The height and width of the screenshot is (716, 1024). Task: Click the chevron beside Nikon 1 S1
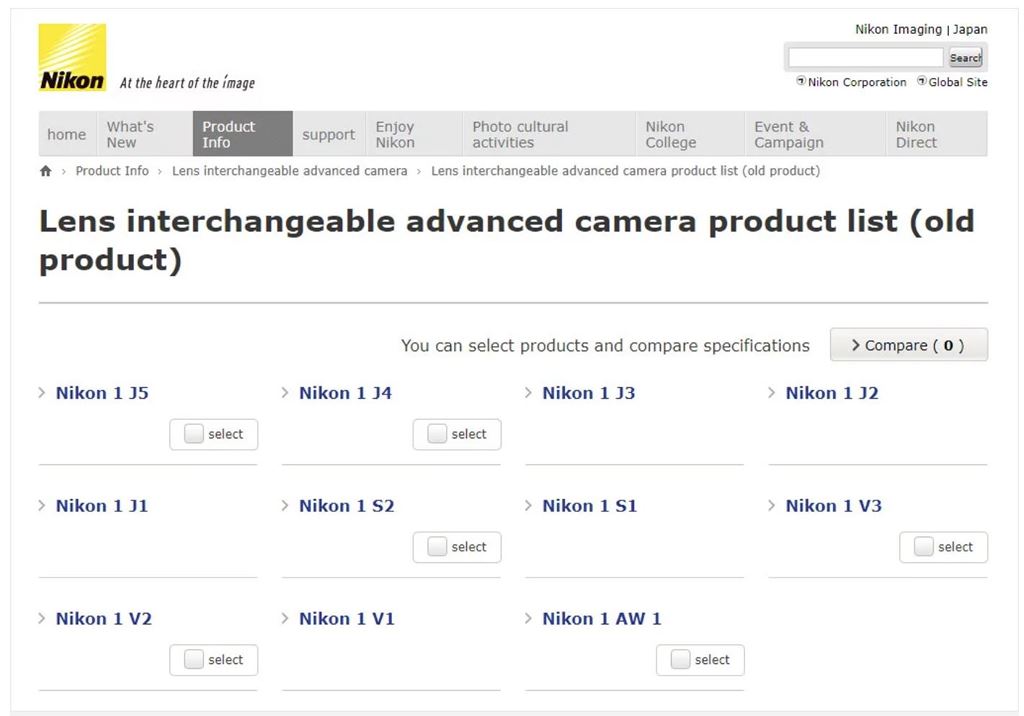(x=528, y=506)
